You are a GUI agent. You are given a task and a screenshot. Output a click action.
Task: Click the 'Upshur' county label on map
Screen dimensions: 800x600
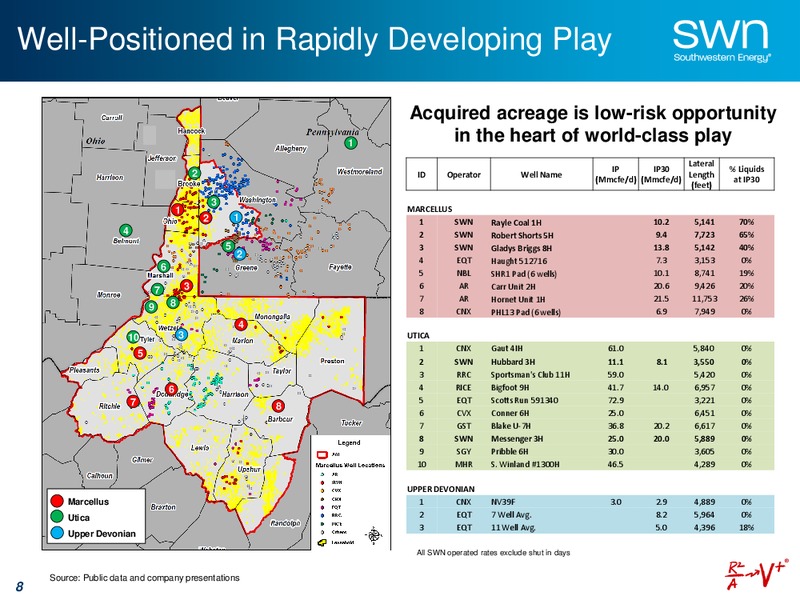coord(249,469)
